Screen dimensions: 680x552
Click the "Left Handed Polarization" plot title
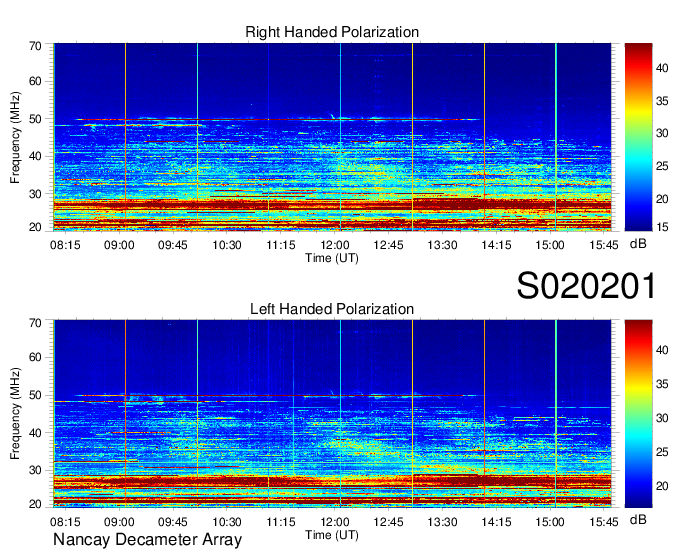click(332, 309)
